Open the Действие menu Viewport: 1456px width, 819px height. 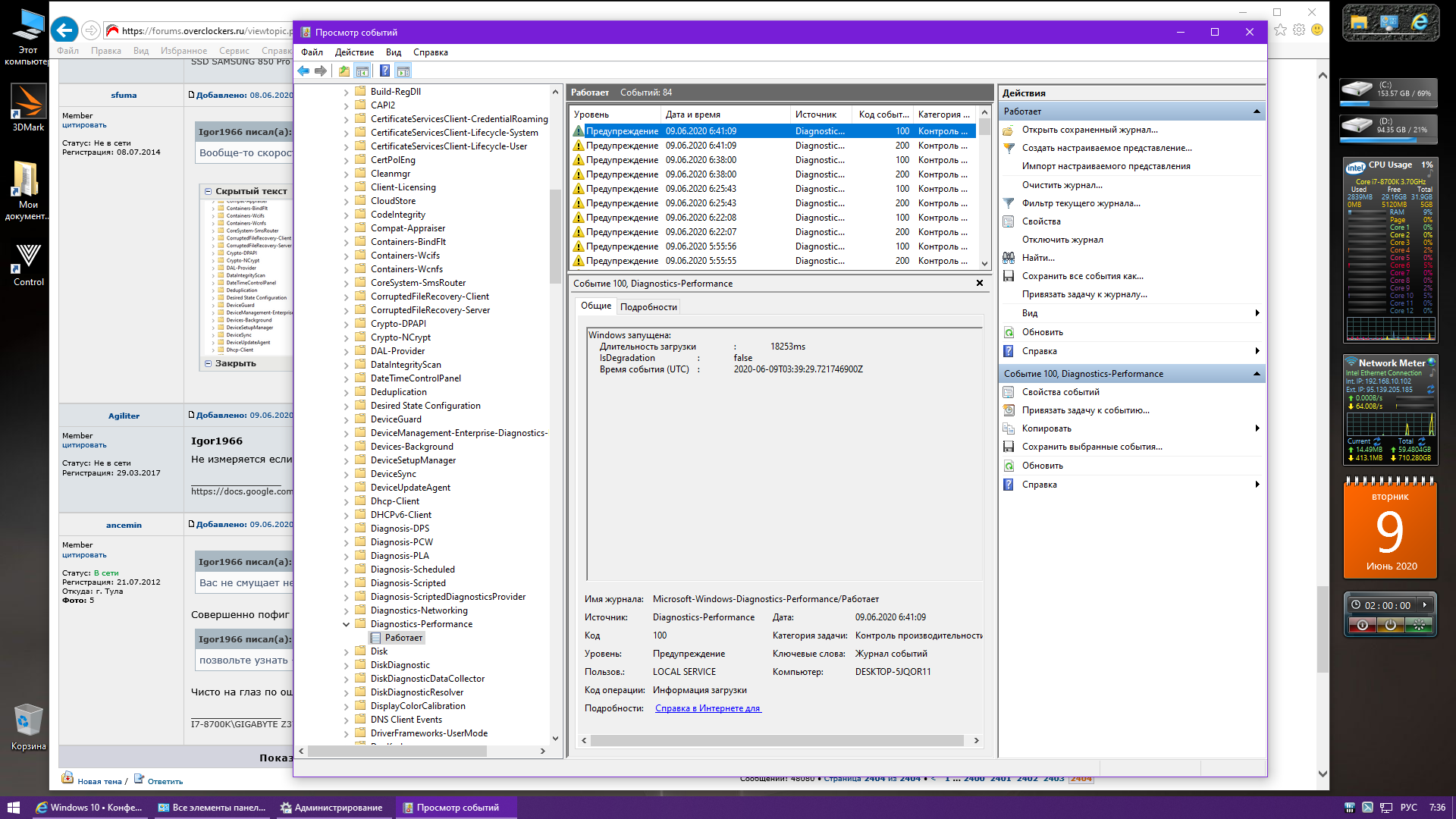tap(354, 52)
